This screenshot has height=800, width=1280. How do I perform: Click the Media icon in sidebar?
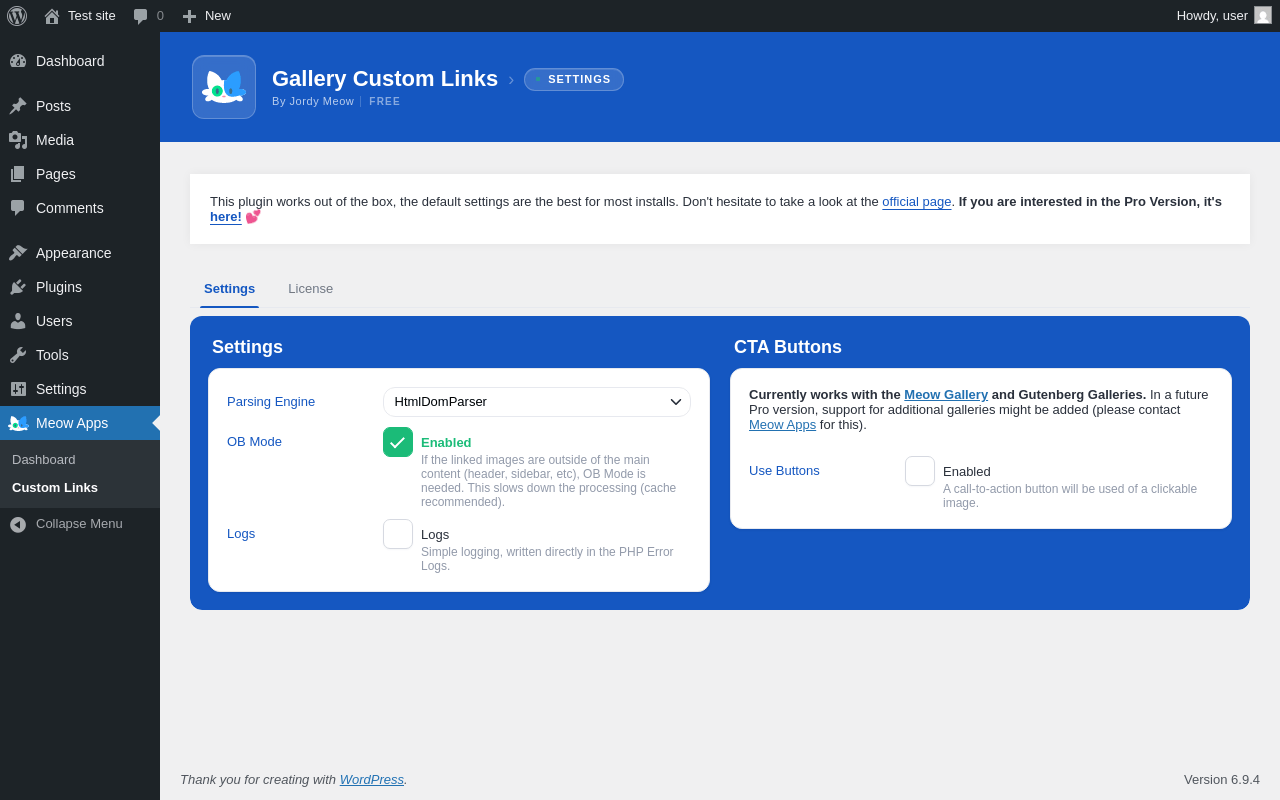coord(18,140)
